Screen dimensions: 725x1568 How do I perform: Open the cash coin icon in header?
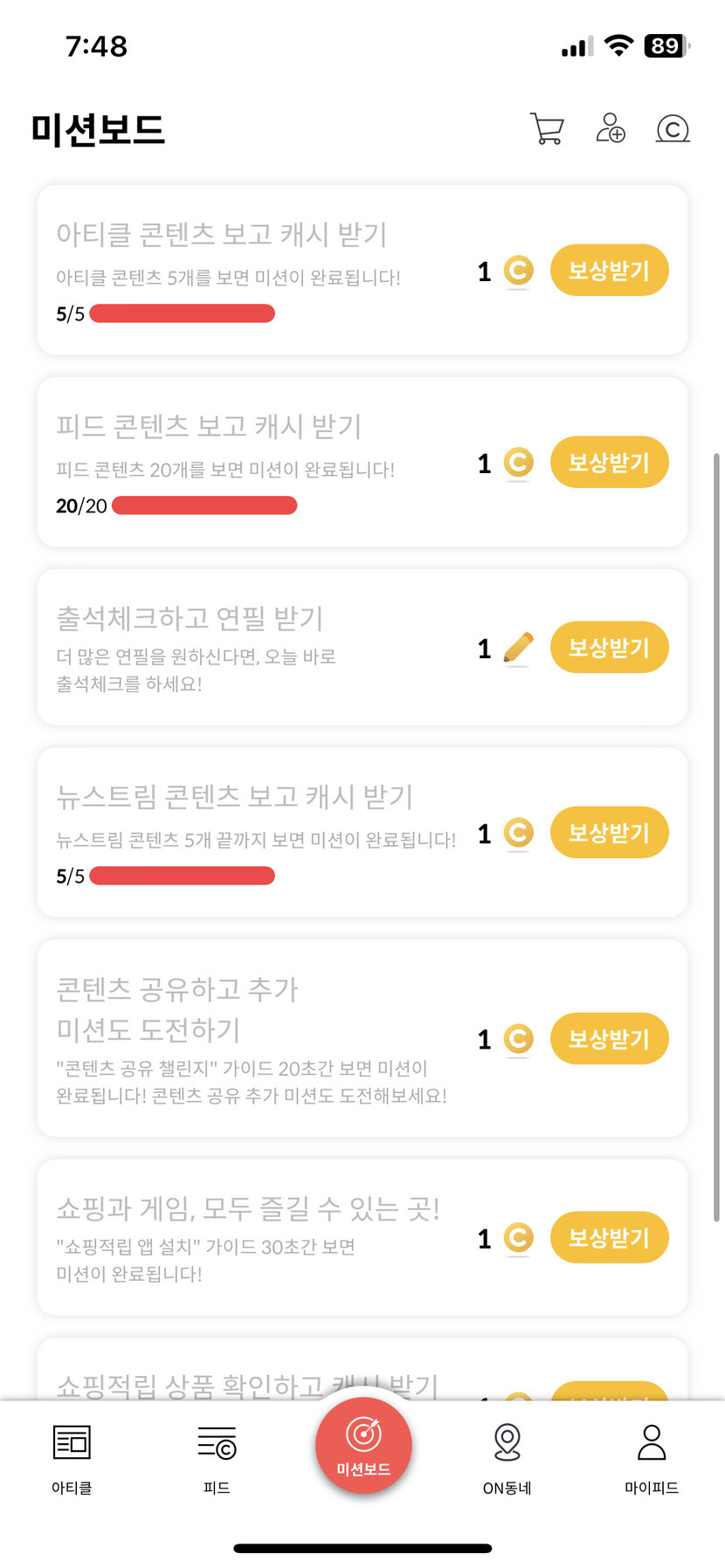[x=672, y=129]
